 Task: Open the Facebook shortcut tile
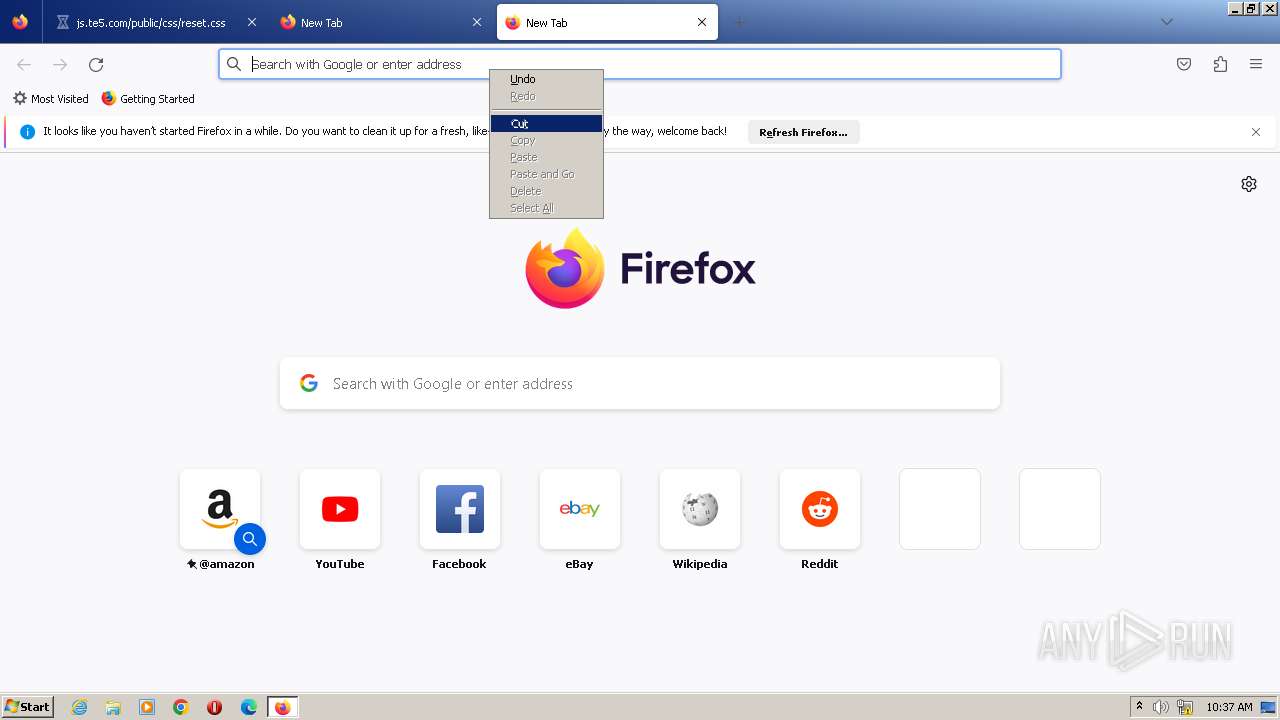(460, 509)
